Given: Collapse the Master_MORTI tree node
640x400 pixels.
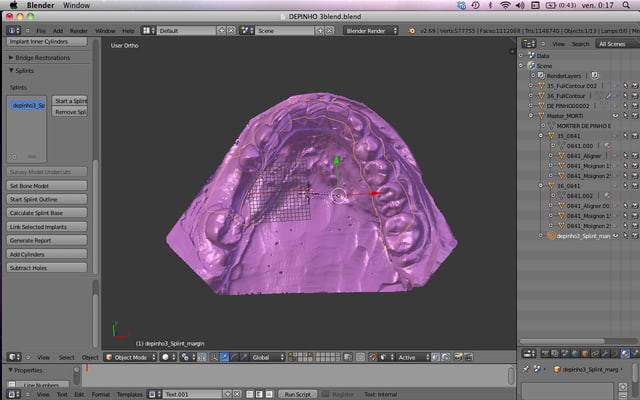Looking at the screenshot, I should pyautogui.click(x=531, y=116).
